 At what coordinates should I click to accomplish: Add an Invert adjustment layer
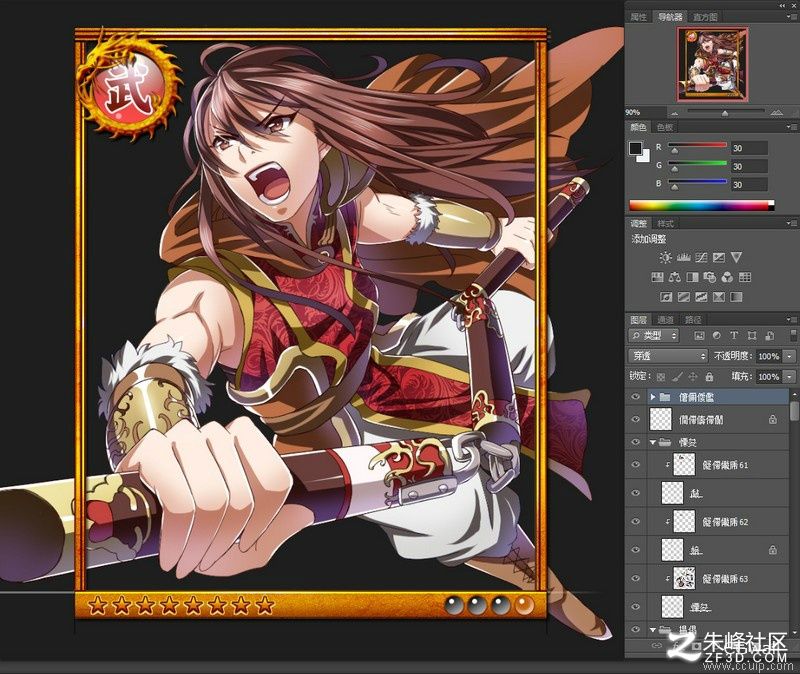point(666,297)
